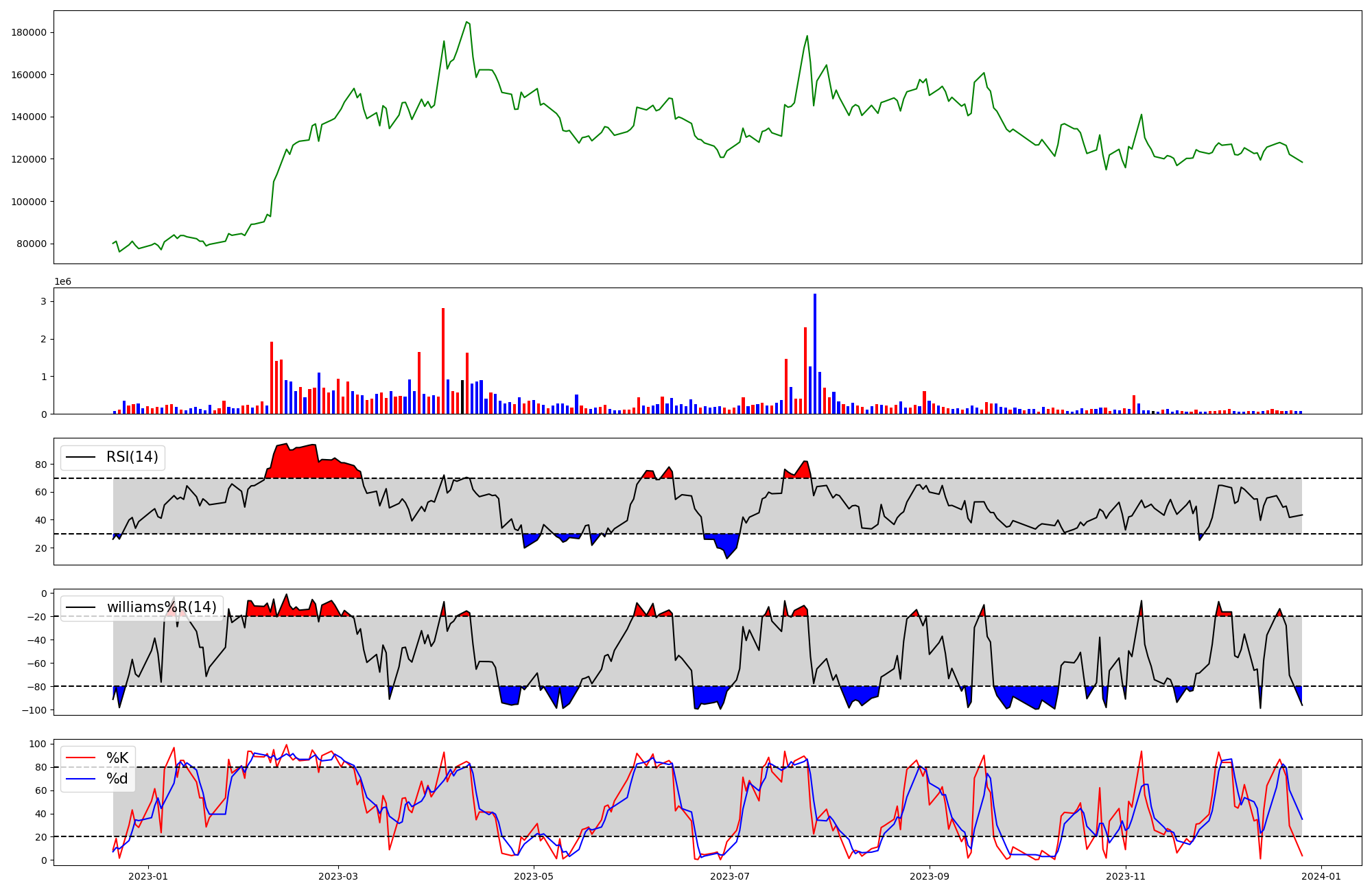Viewport: 1372px width, 892px height.
Task: Click the 2023-09 x-axis date label
Action: click(x=930, y=876)
